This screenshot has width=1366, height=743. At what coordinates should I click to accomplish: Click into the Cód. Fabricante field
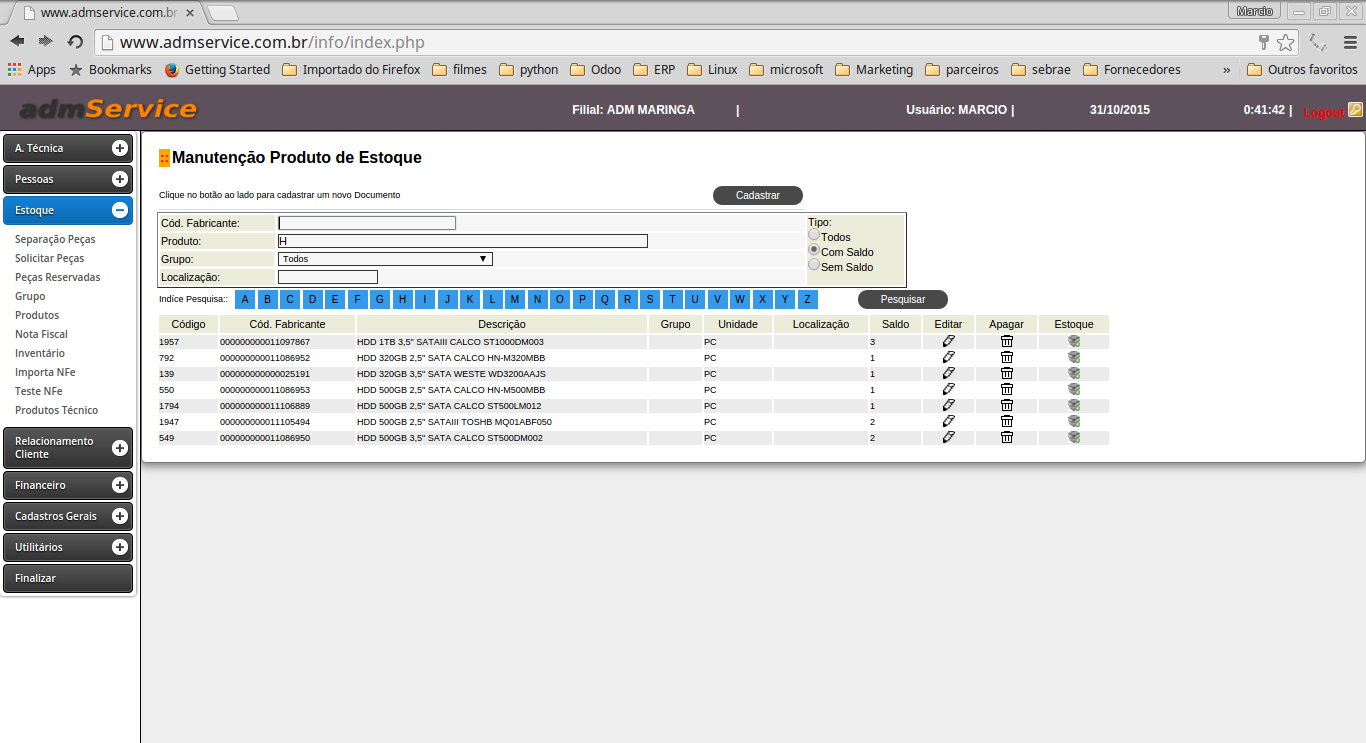[x=366, y=223]
